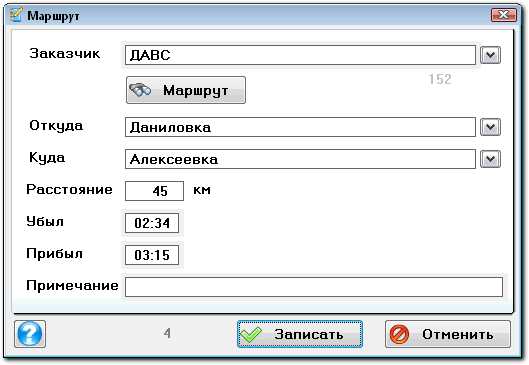Click the gray number 152 label
The height and width of the screenshot is (365, 529).
[x=440, y=79]
